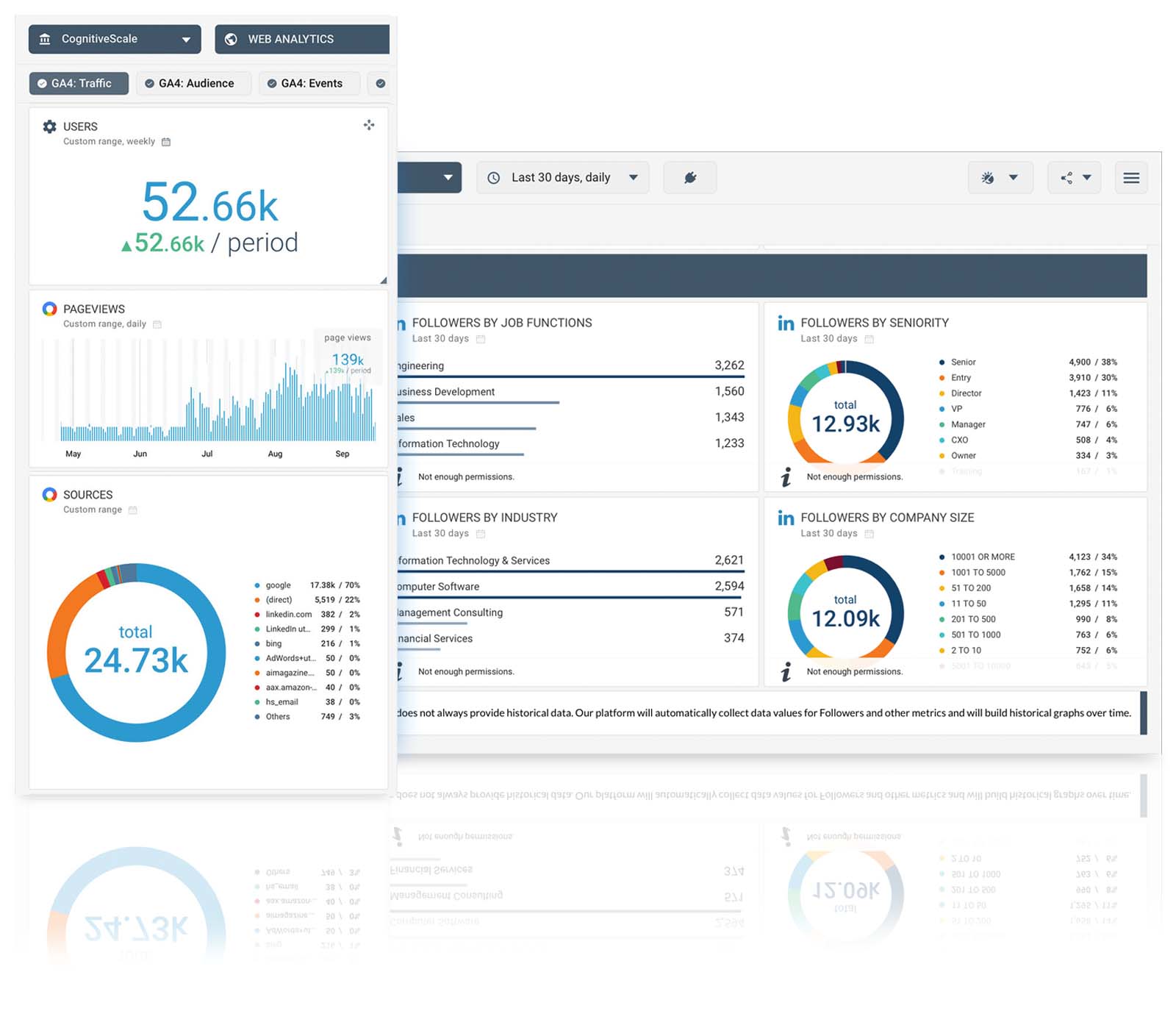
Task: Open the Last 30 days, daily period dropdown
Action: 562,178
